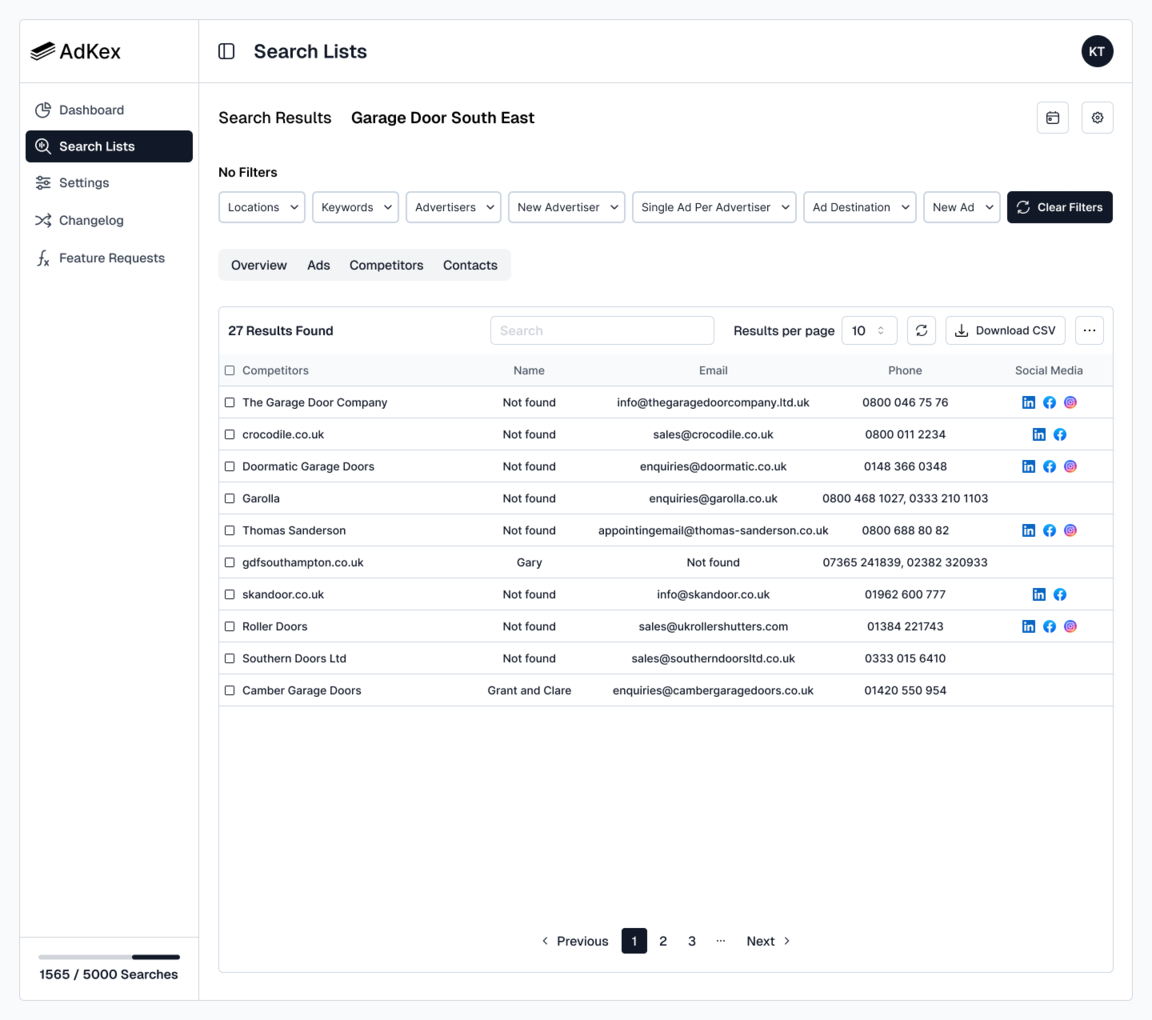This screenshot has width=1152, height=1020.
Task: Toggle the select-all checkbox in the table header
Action: [229, 370]
